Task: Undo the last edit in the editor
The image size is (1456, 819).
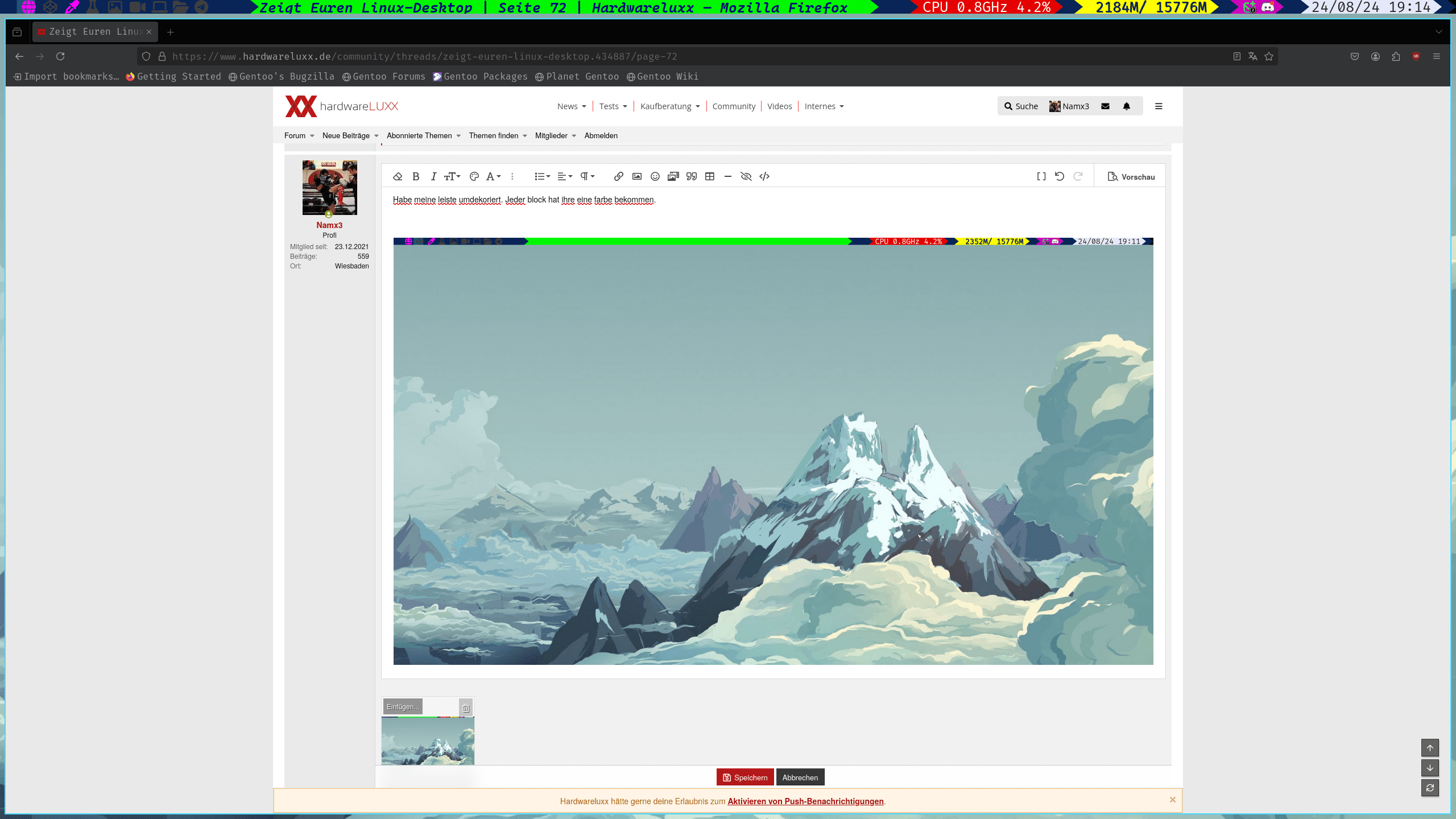Action: coord(1060,177)
